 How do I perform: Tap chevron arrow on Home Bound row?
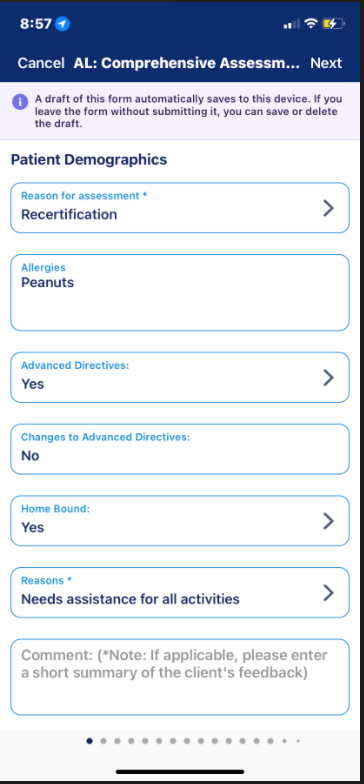pos(328,521)
